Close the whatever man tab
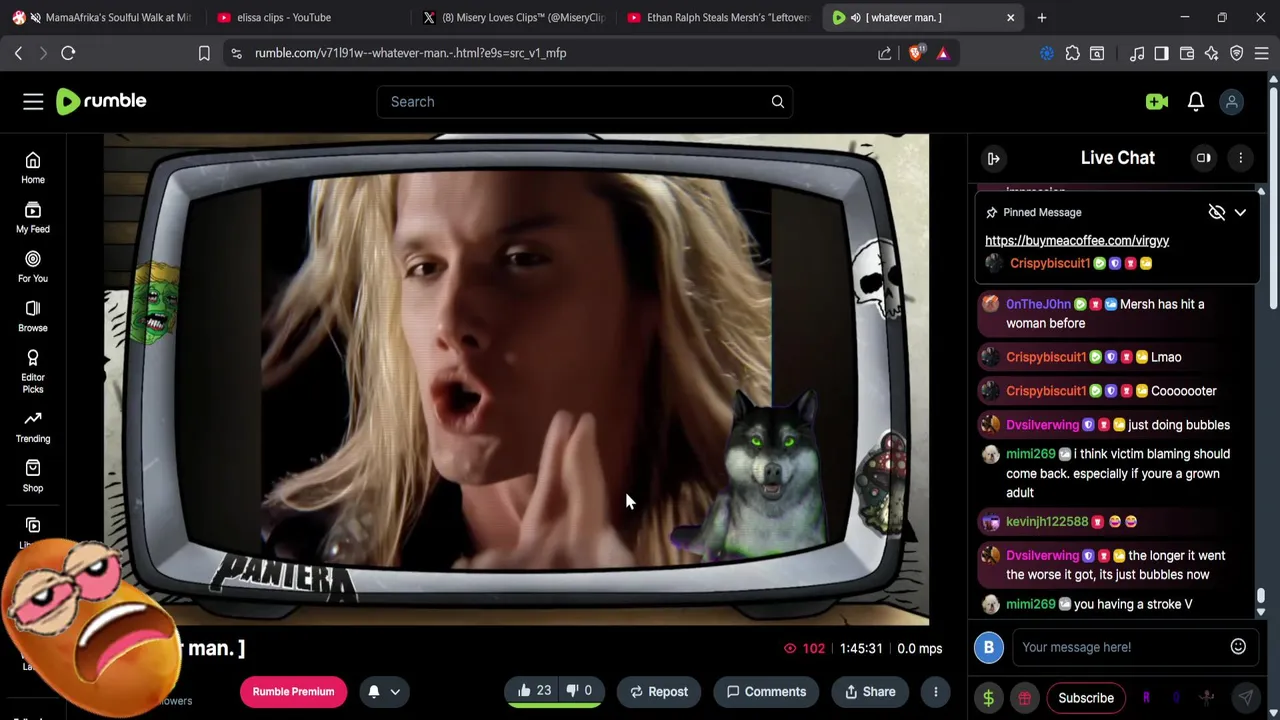Image resolution: width=1280 pixels, height=720 pixels. [x=1010, y=17]
